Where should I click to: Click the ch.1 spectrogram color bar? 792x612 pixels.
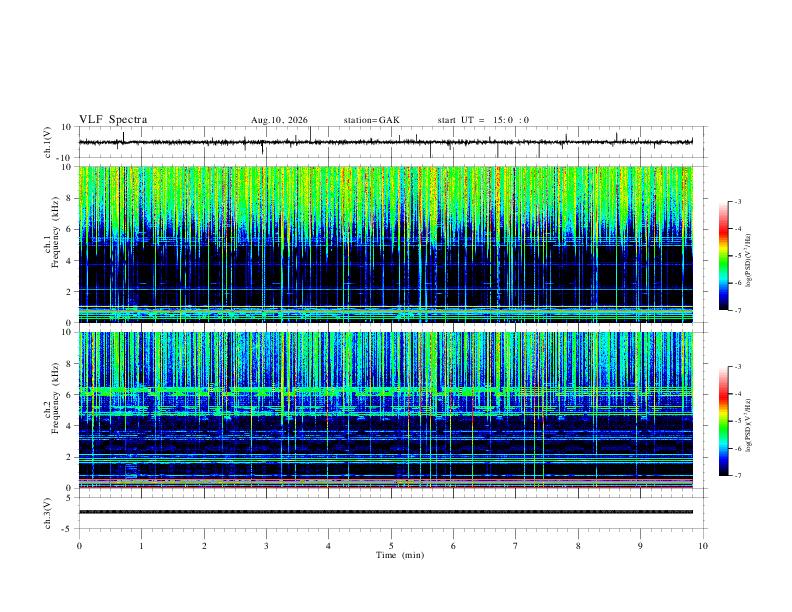pyautogui.click(x=723, y=256)
